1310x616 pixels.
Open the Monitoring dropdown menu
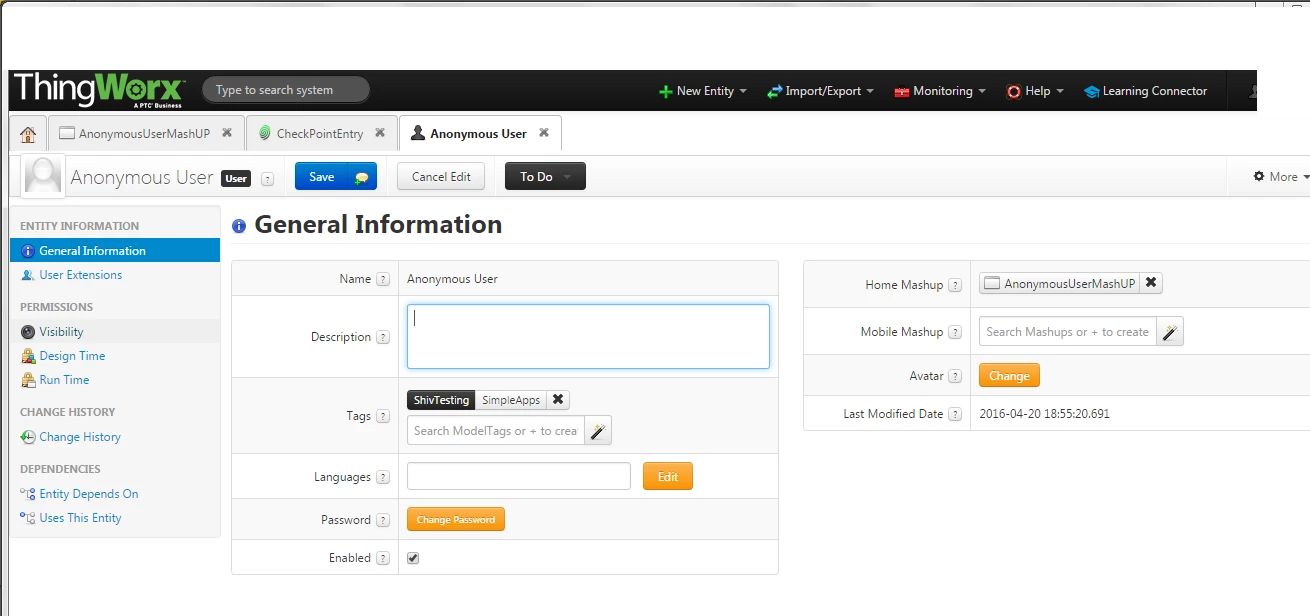[x=940, y=91]
